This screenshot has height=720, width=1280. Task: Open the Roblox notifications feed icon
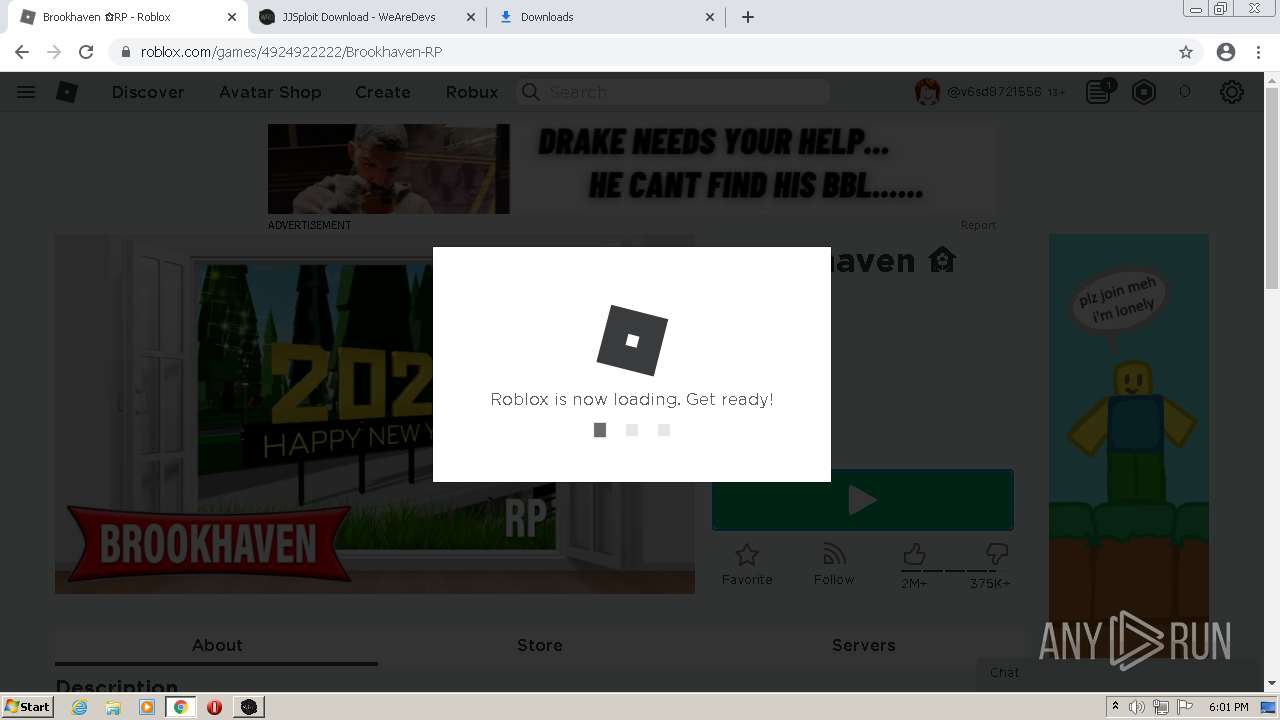[x=1099, y=92]
